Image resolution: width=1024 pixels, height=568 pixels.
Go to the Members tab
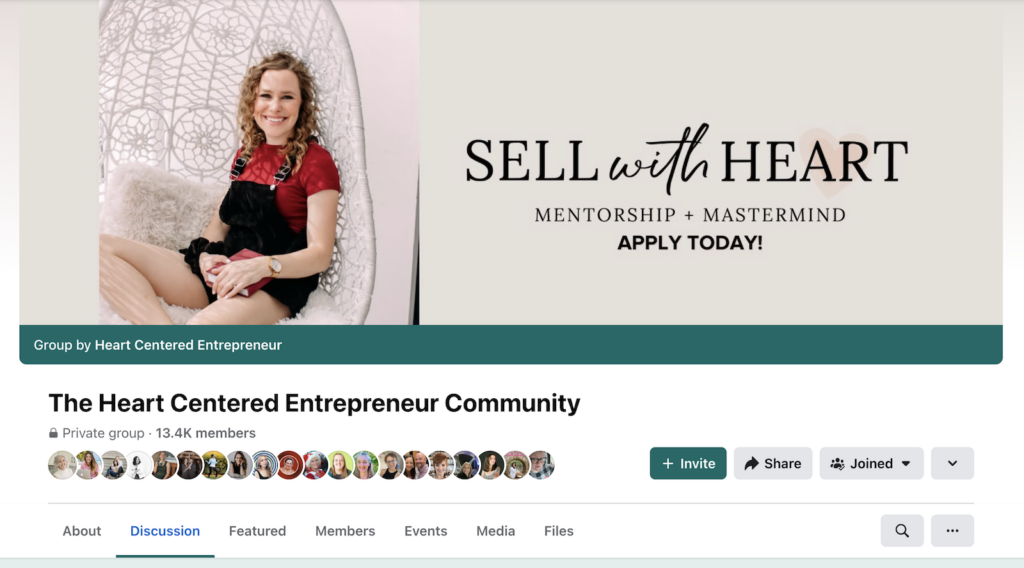(345, 531)
